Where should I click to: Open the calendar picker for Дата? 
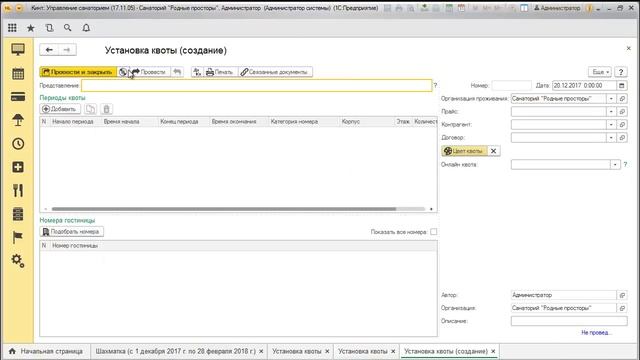622,85
